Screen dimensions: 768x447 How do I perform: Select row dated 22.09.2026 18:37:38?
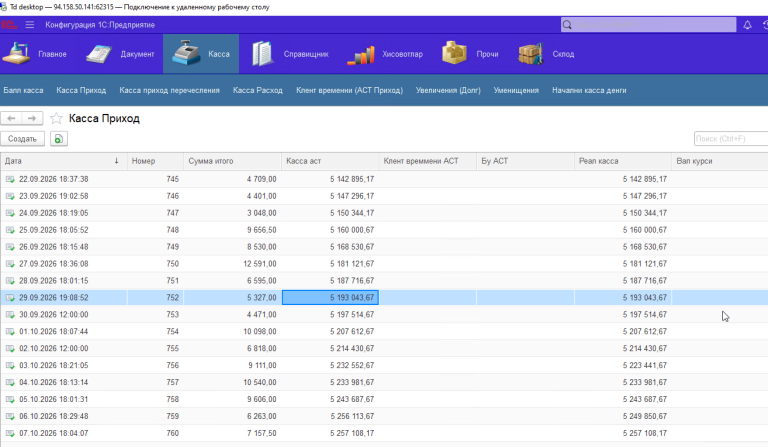click(x=384, y=179)
